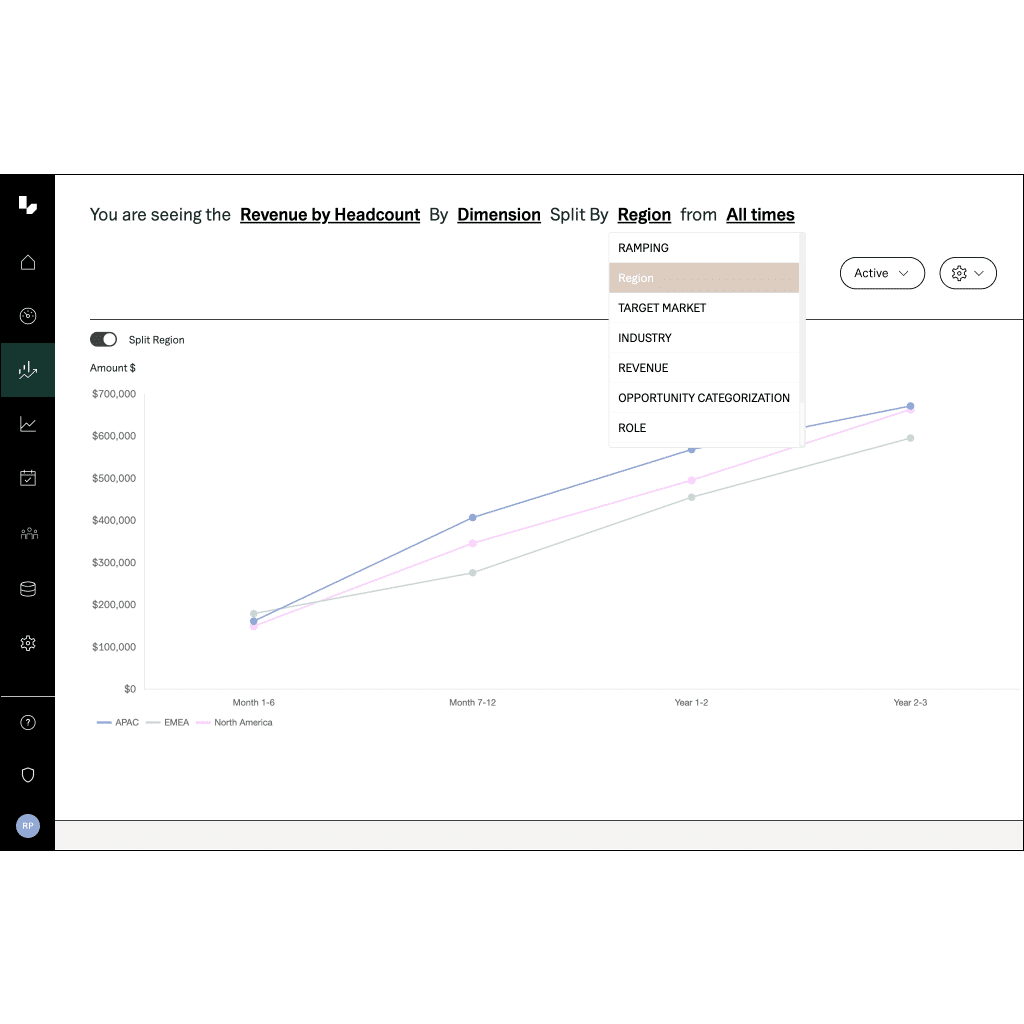
Task: Choose INDUSTRY in the Split By menu
Action: pos(645,338)
